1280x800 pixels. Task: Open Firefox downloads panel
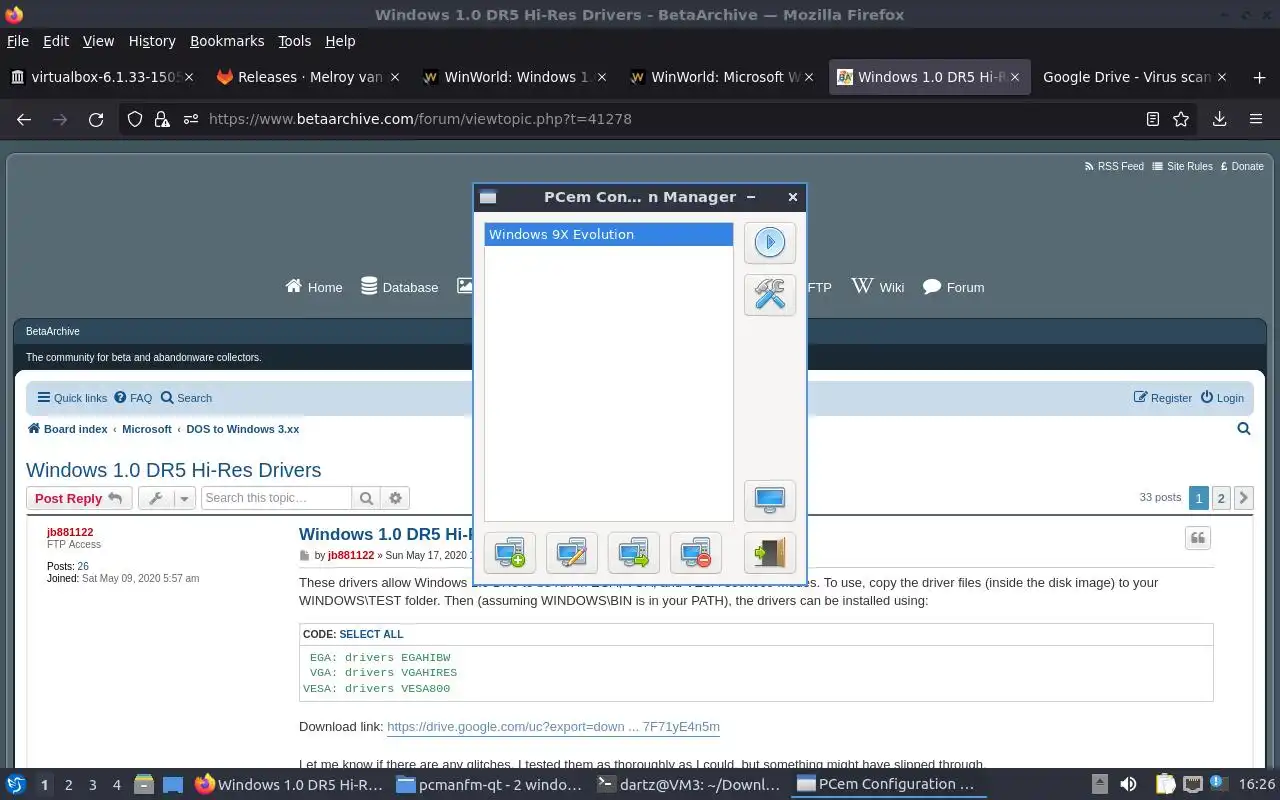tap(1219, 119)
